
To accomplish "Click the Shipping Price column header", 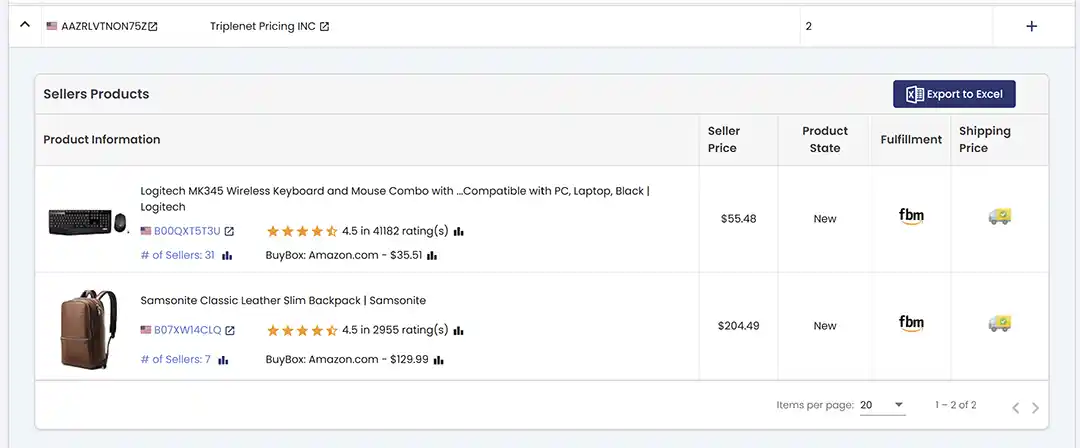I will pos(985,139).
